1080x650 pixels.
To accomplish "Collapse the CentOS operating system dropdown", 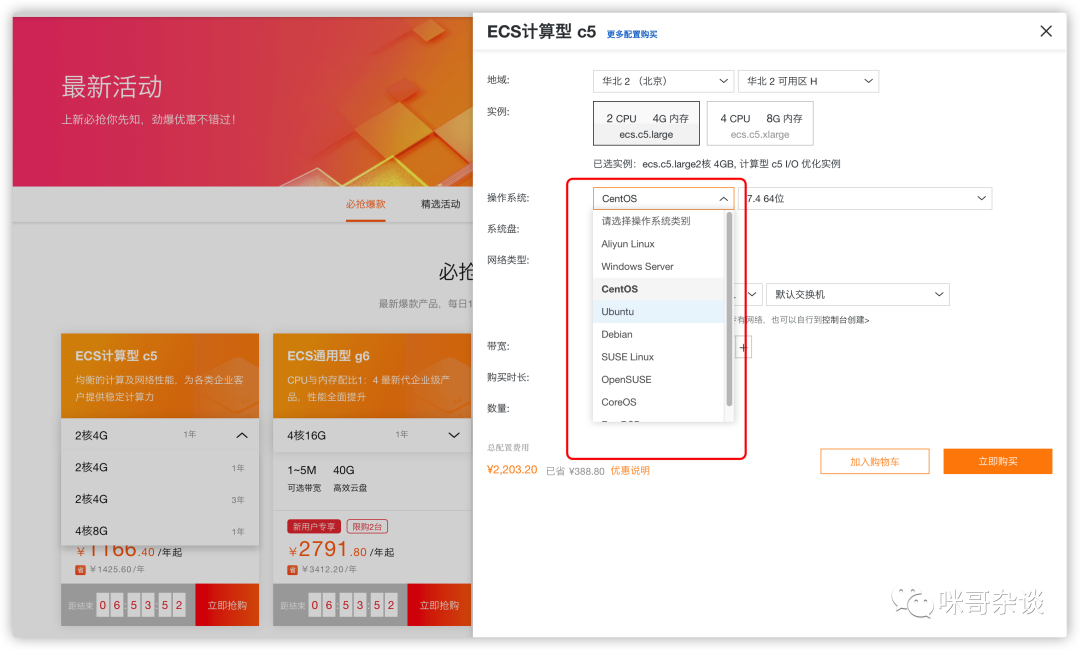I will point(663,198).
